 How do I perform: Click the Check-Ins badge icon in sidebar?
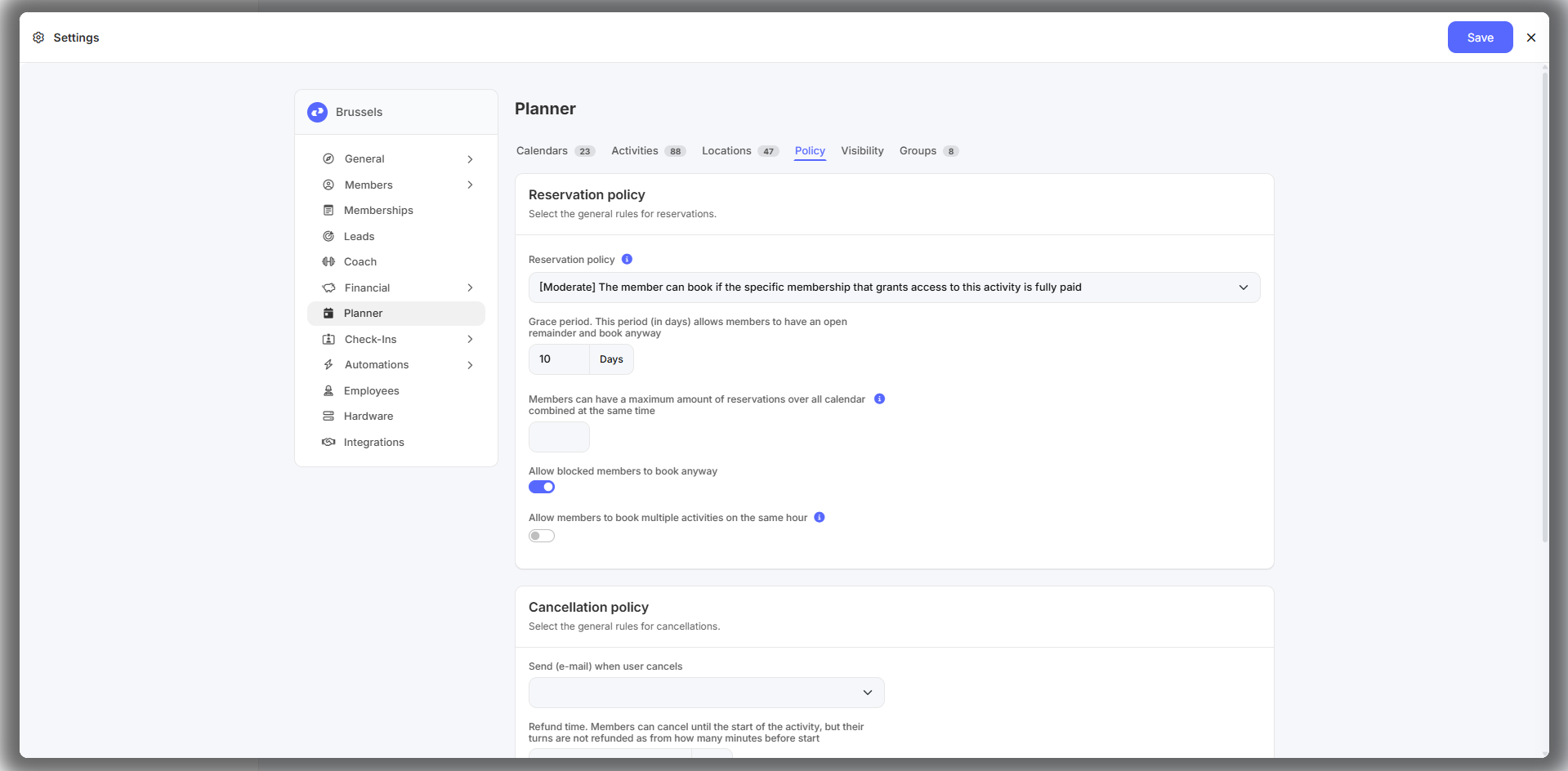328,339
